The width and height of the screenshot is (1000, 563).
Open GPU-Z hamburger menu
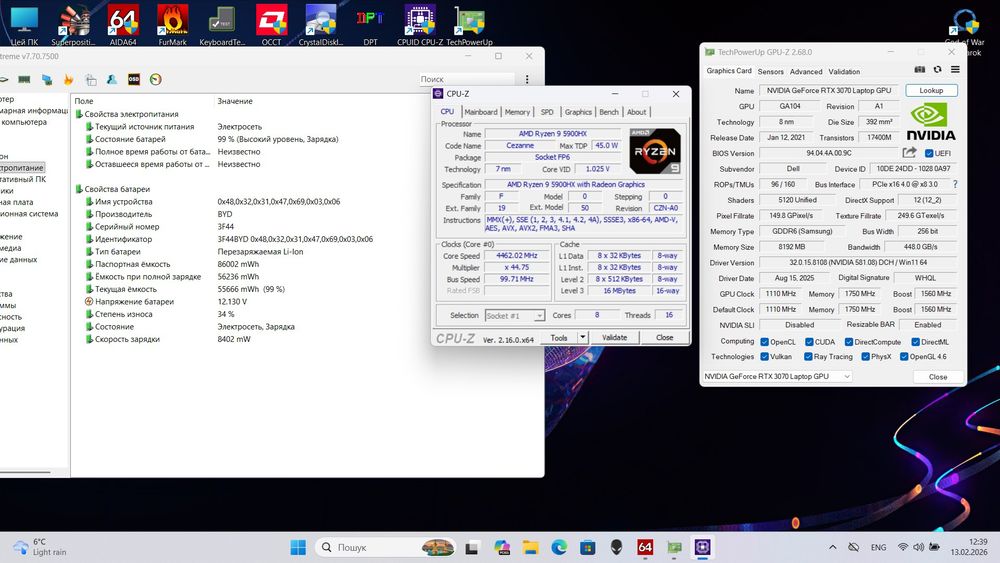click(955, 69)
